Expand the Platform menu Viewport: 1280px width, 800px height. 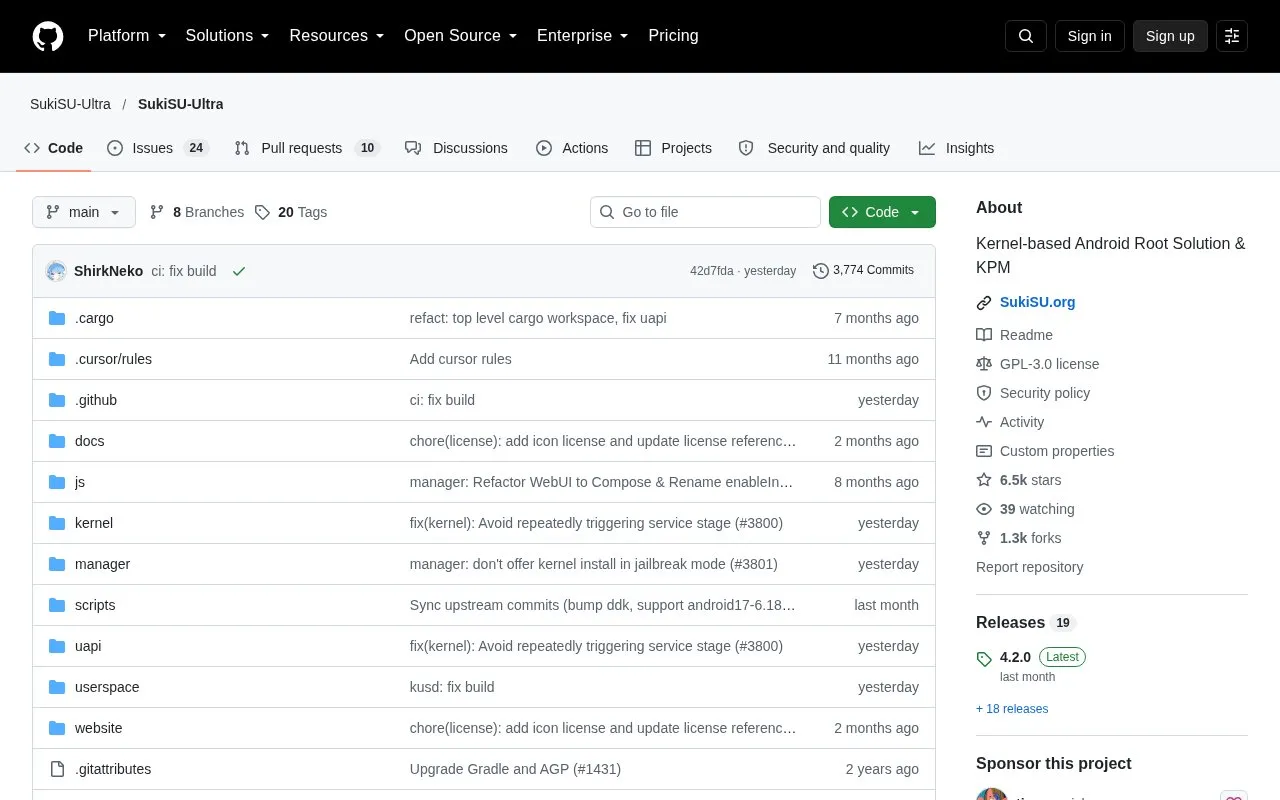(127, 36)
